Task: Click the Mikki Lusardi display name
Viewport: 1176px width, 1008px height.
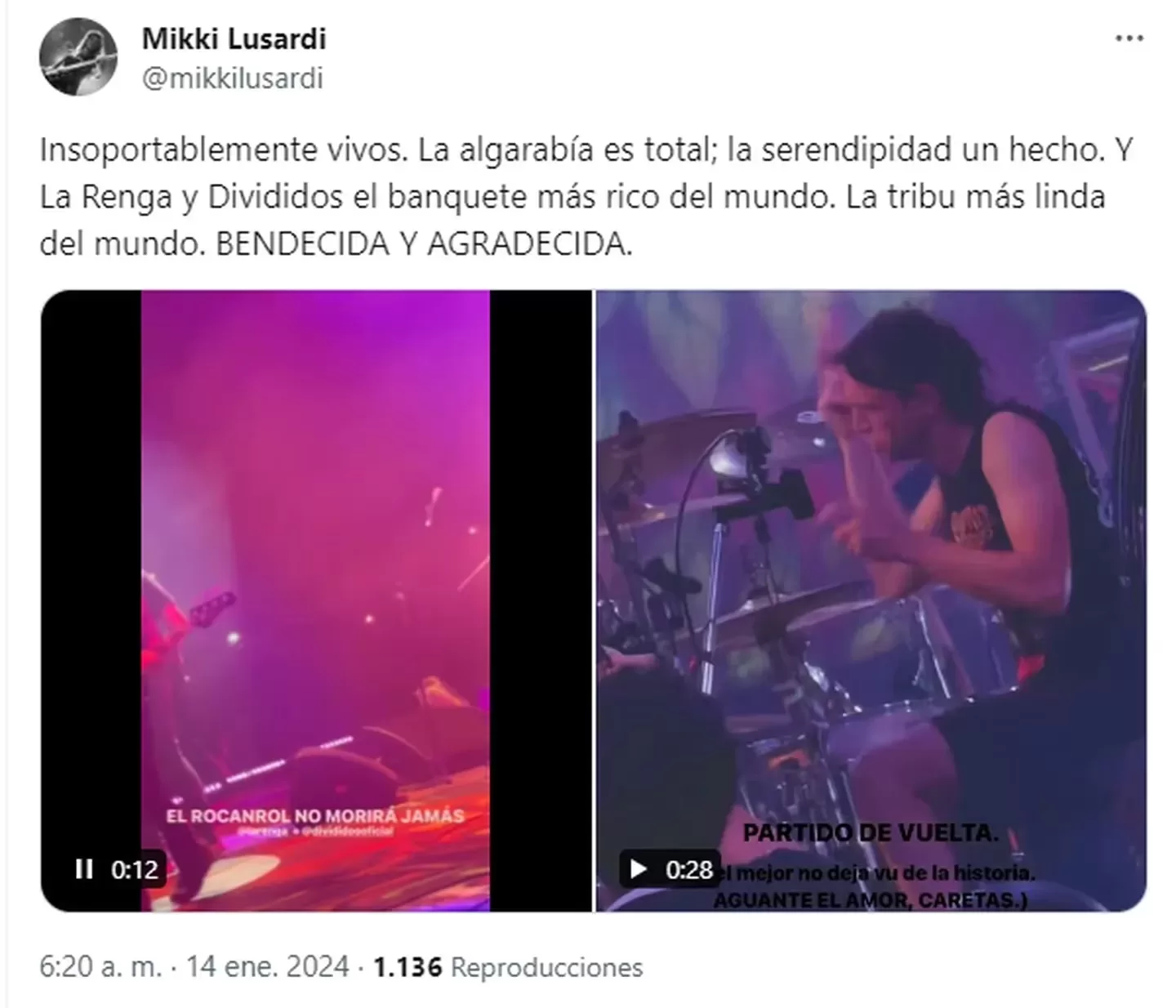Action: 234,38
